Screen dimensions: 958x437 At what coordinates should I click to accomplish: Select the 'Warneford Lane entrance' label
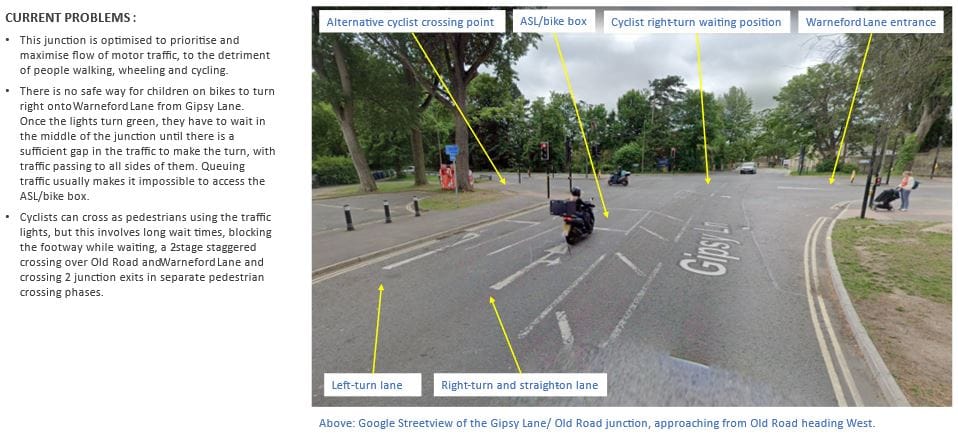tap(871, 22)
